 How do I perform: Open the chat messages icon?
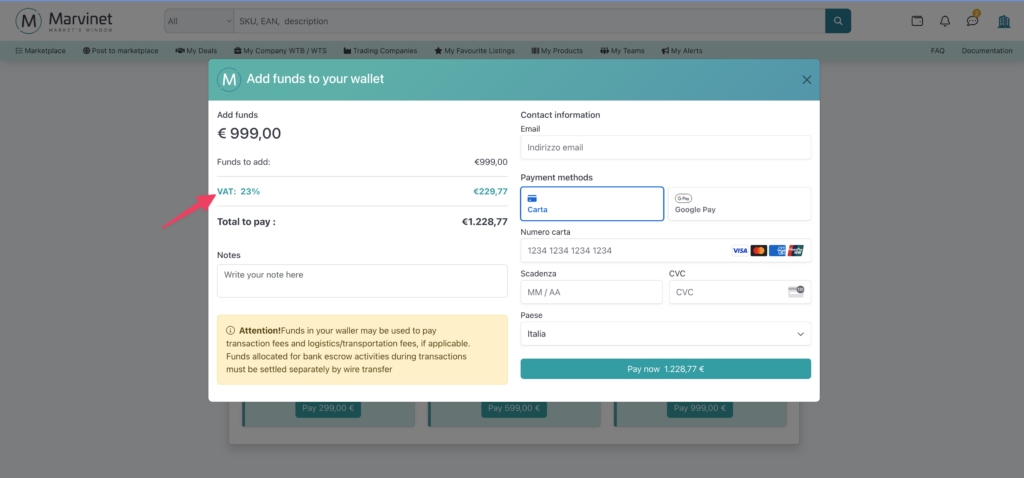pos(972,21)
